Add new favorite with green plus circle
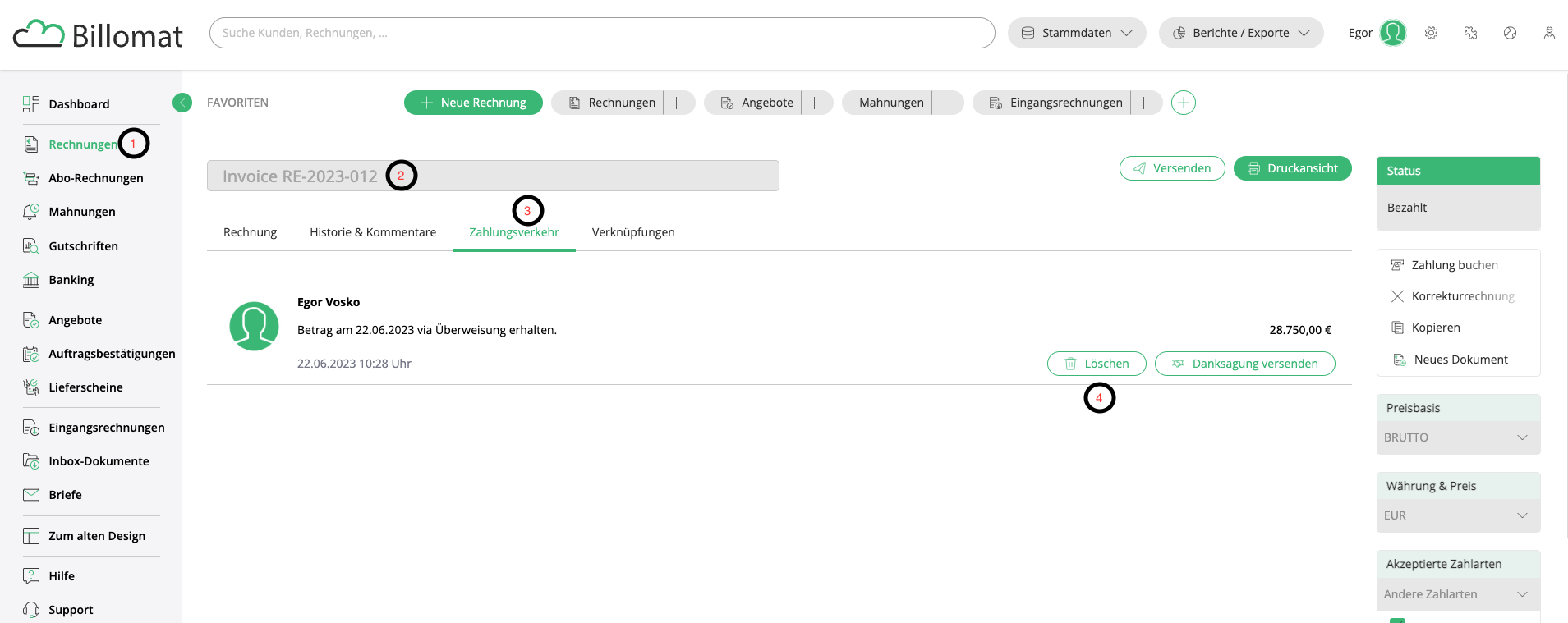This screenshot has height=623, width=1568. (1184, 103)
